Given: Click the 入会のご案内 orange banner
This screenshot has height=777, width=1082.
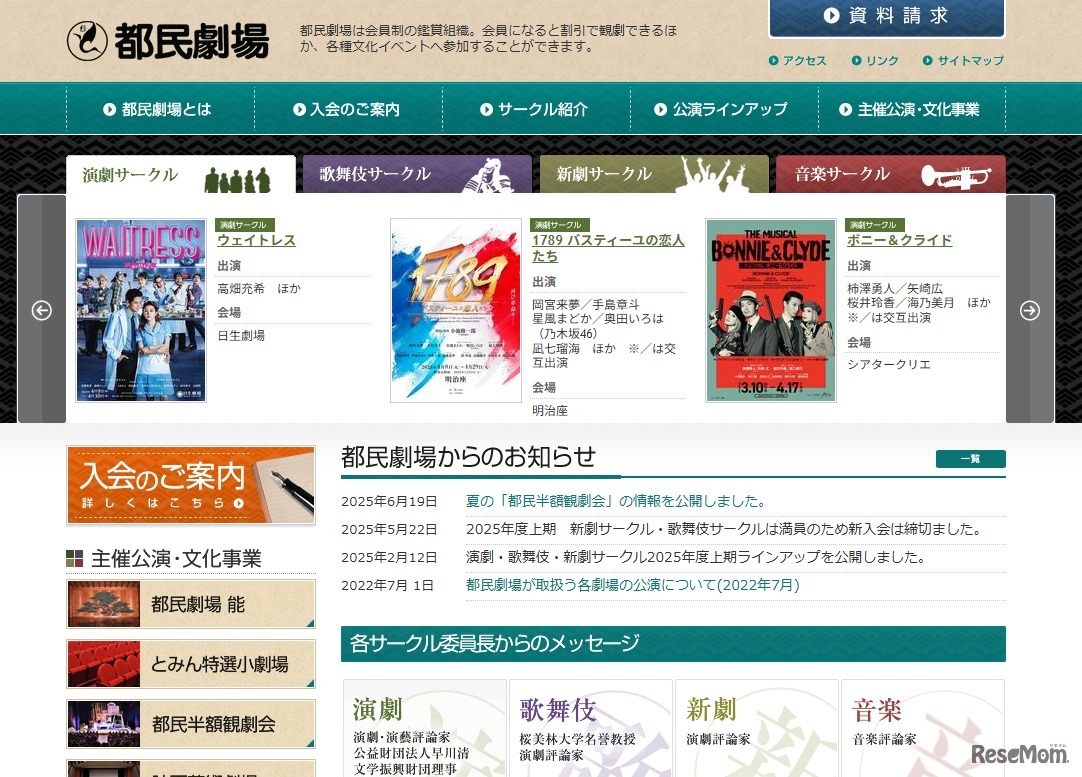Looking at the screenshot, I should tap(191, 485).
